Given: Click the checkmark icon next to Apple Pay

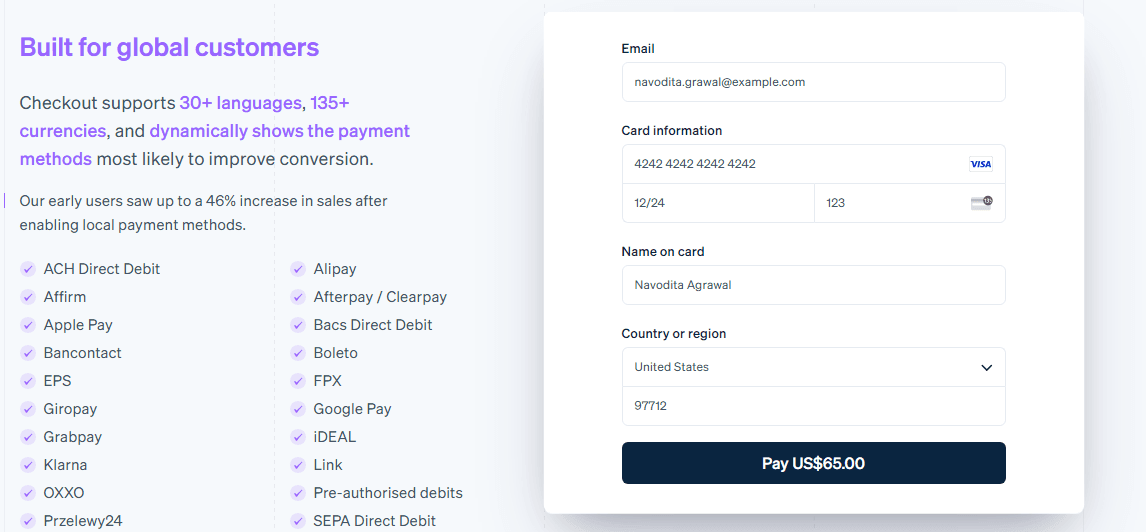Looking at the screenshot, I should coord(28,325).
